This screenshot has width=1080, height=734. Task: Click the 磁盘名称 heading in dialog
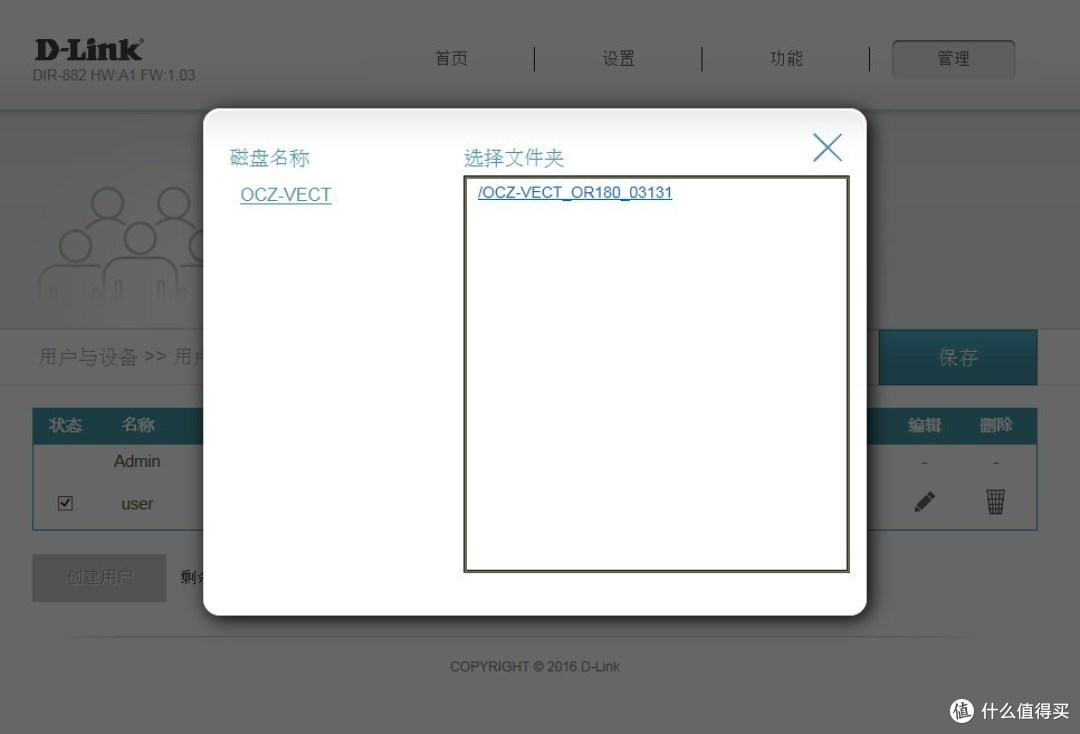click(269, 158)
